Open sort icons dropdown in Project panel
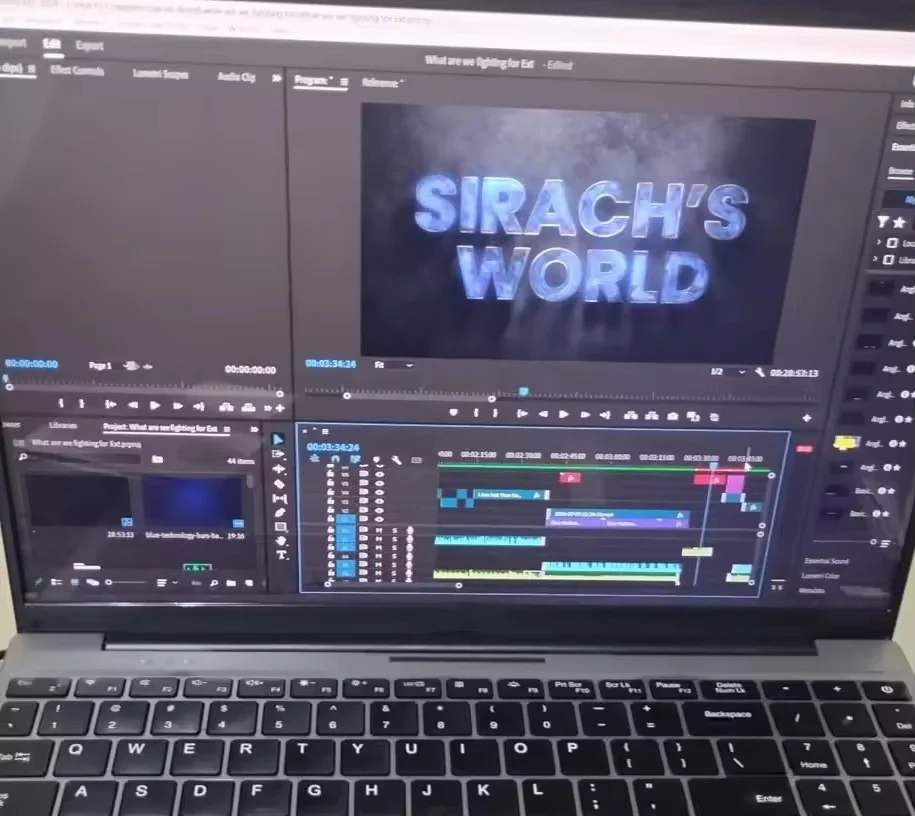 (165, 583)
